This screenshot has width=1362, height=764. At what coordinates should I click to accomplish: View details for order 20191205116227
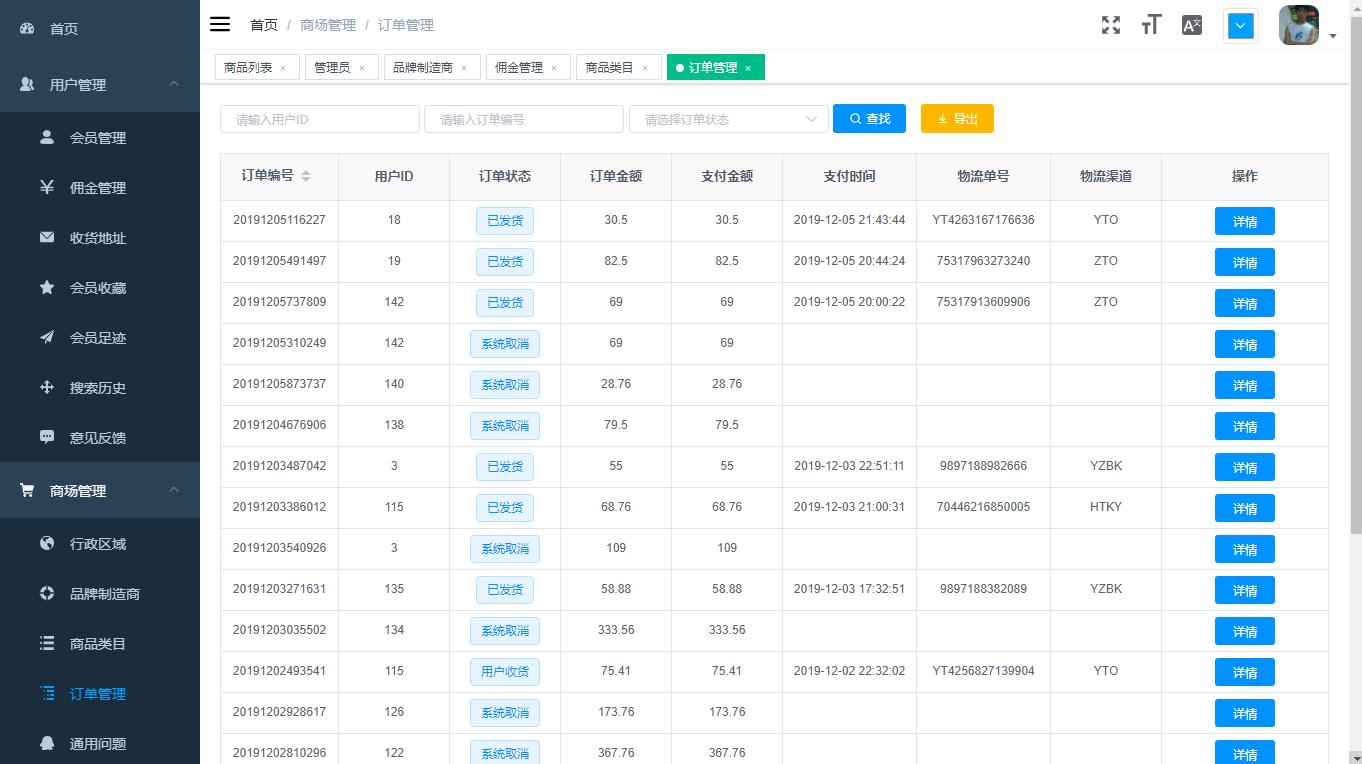click(x=1244, y=221)
